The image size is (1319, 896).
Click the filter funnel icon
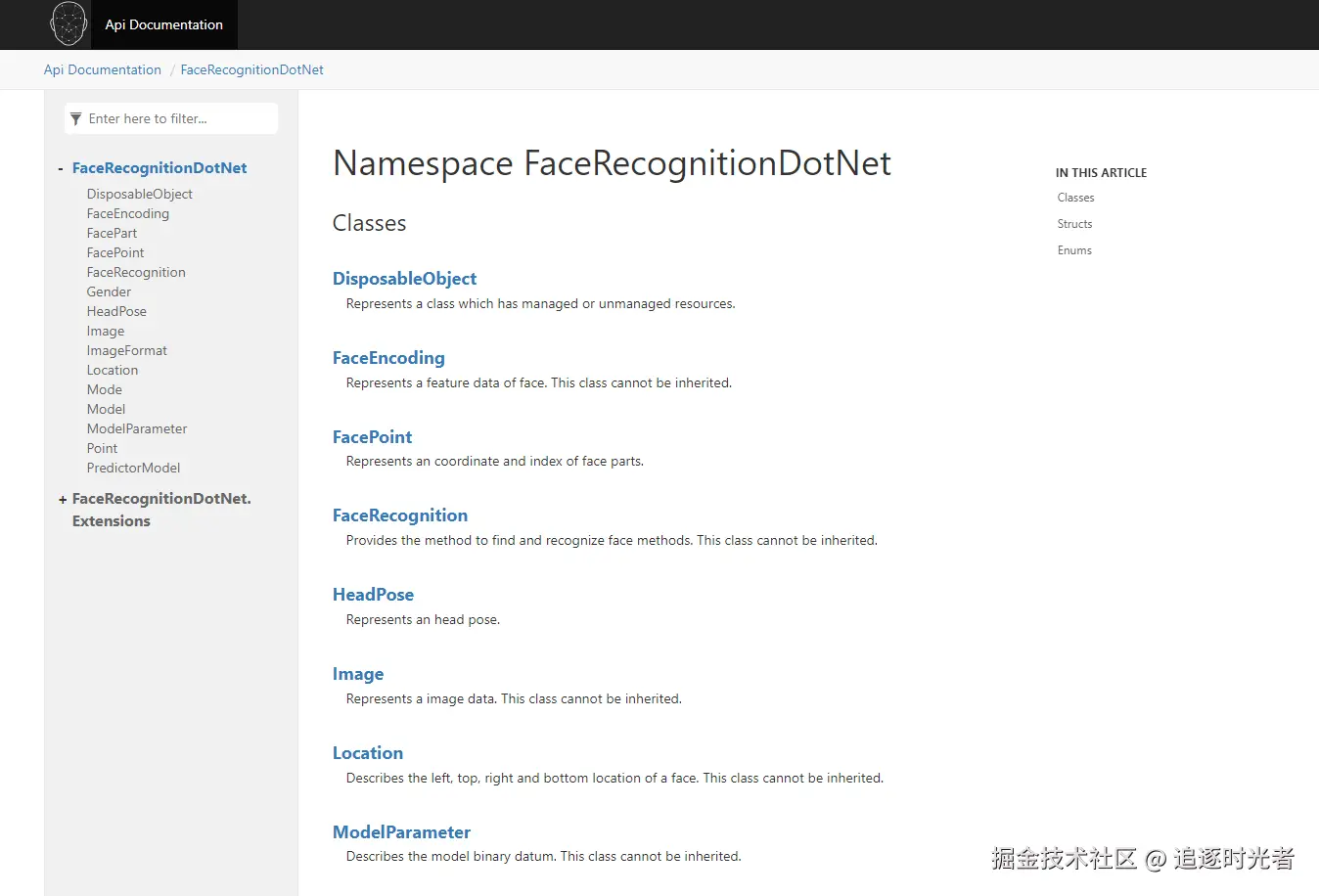point(76,119)
